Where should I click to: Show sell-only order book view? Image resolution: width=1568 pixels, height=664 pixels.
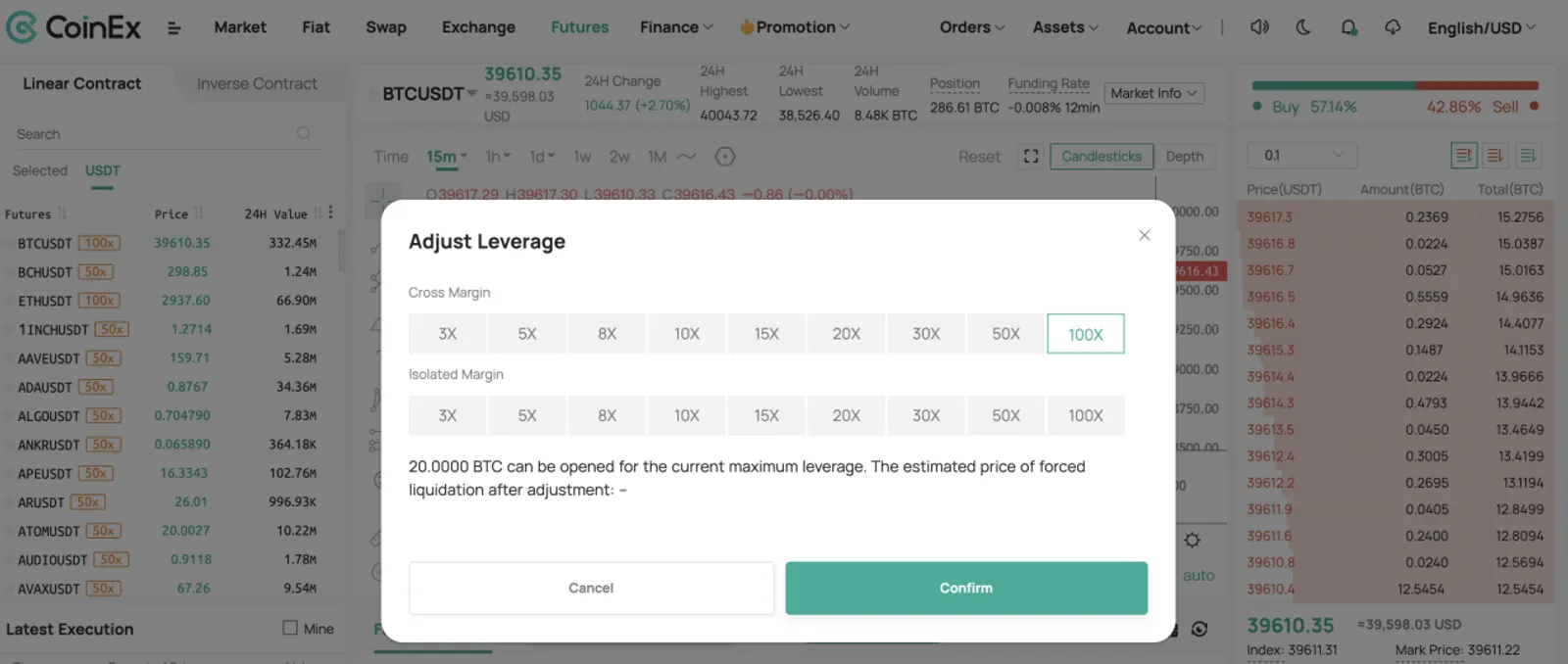[x=1495, y=155]
